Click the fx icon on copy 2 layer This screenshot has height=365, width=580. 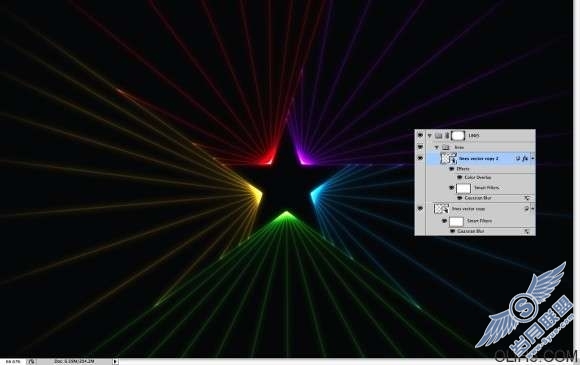click(526, 158)
